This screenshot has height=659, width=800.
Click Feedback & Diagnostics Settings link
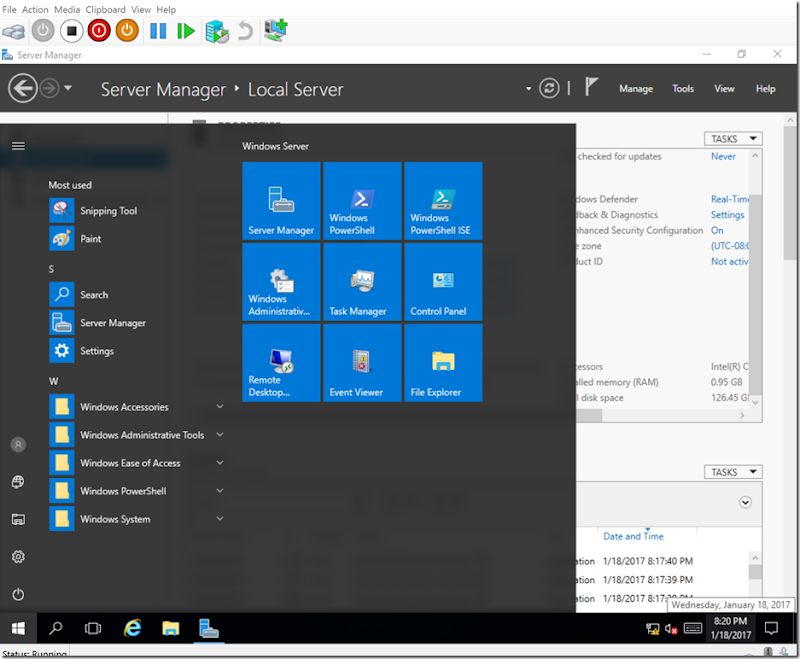click(728, 215)
